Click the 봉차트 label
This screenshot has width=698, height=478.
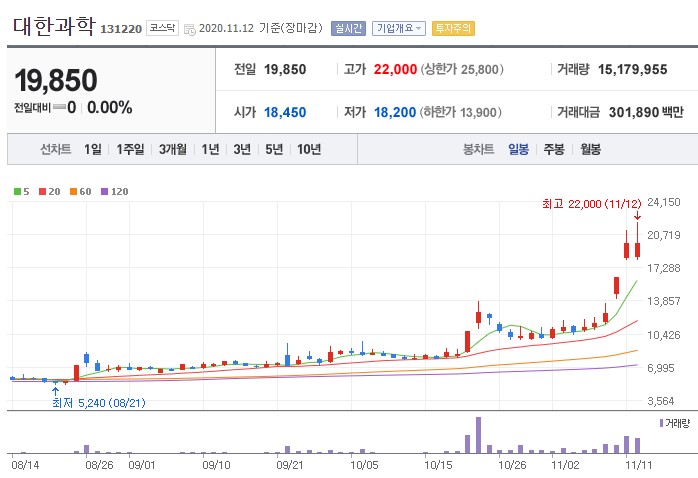pos(479,149)
